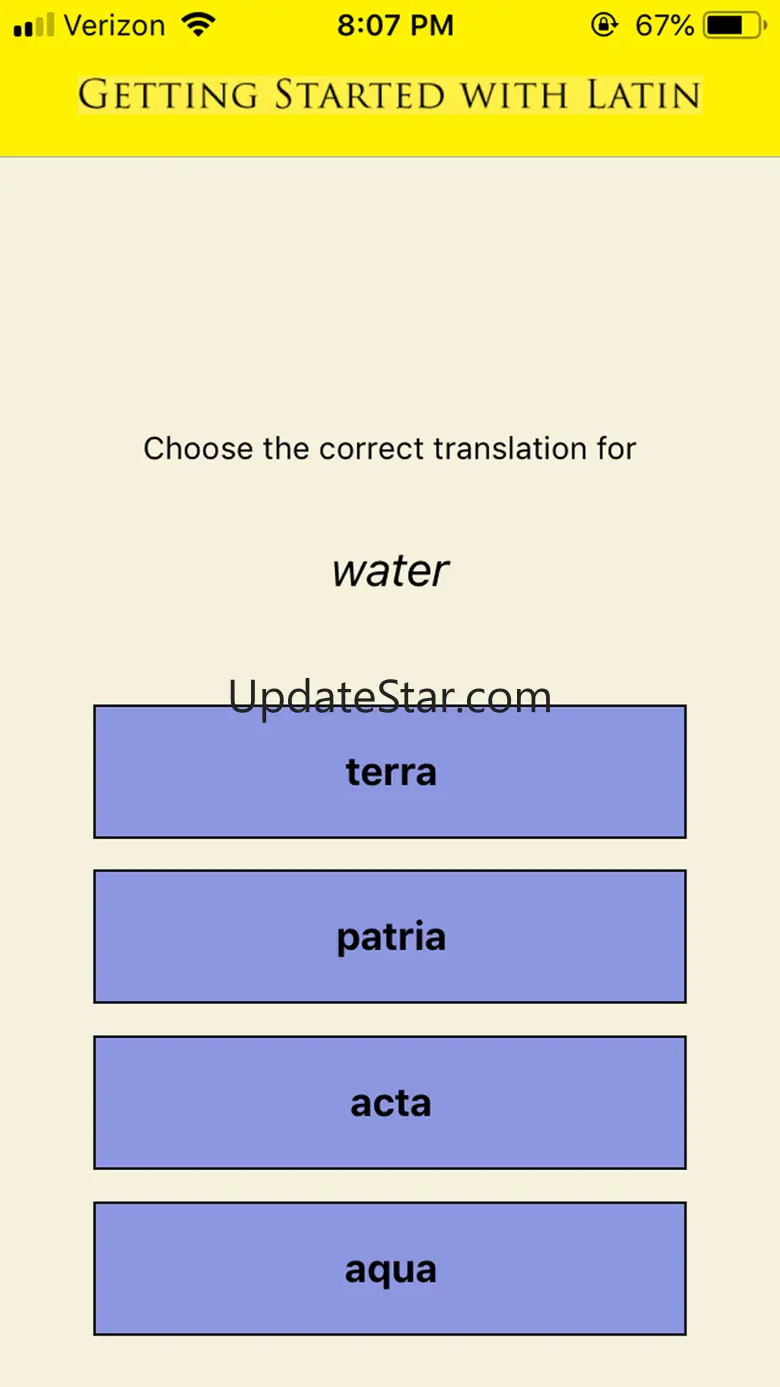Viewport: 780px width, 1387px height.
Task: Pick the 'acta' answer option
Action: (x=390, y=1103)
